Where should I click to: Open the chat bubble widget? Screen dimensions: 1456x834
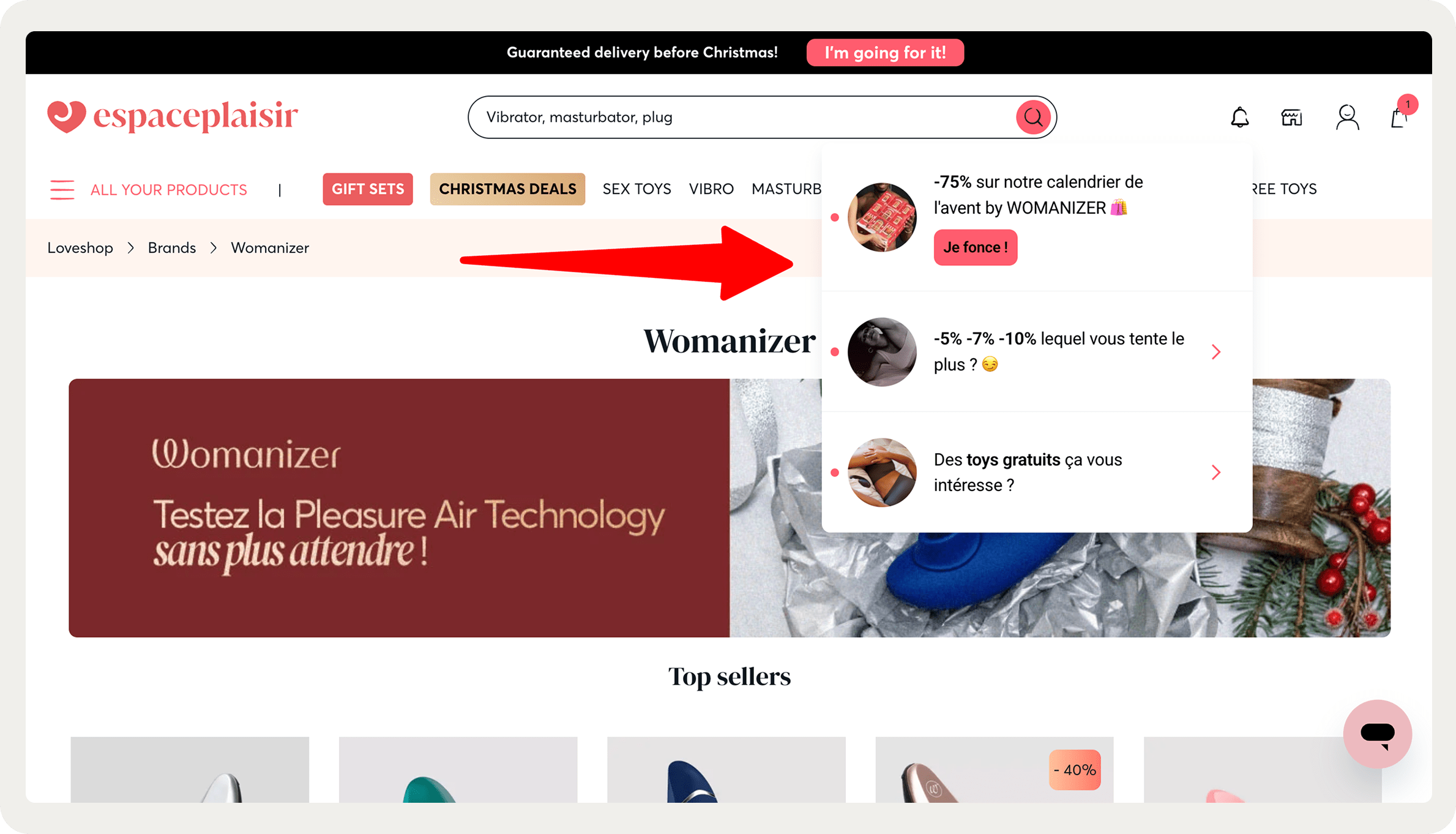(x=1377, y=734)
